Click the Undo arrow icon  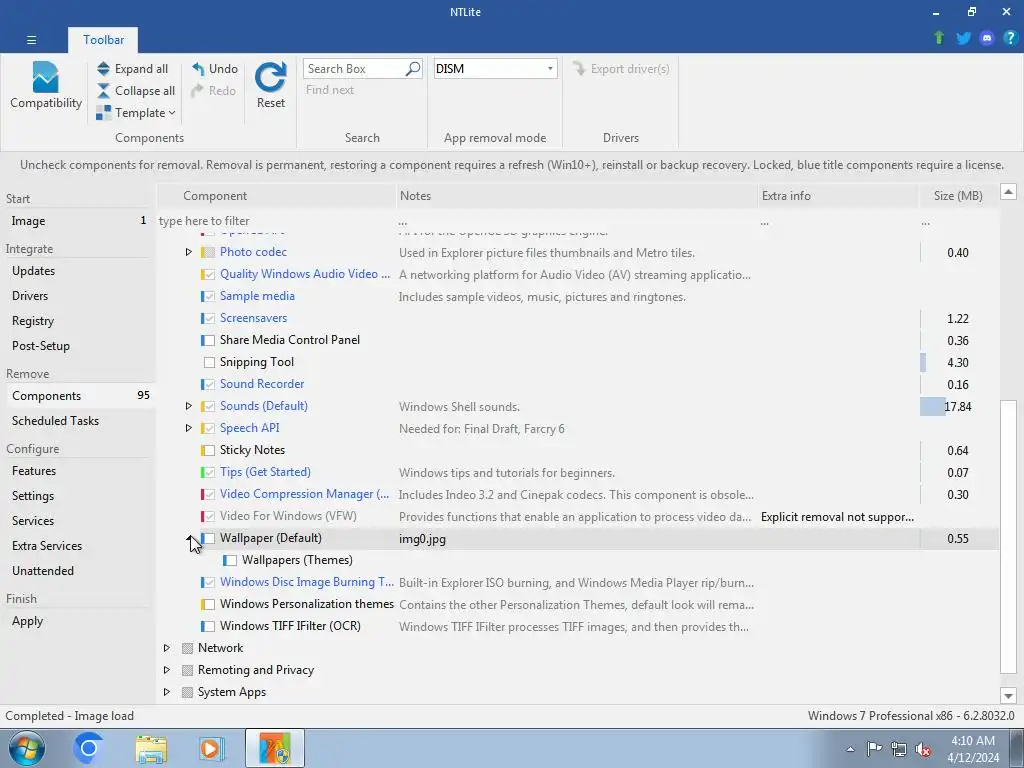pyautogui.click(x=198, y=69)
